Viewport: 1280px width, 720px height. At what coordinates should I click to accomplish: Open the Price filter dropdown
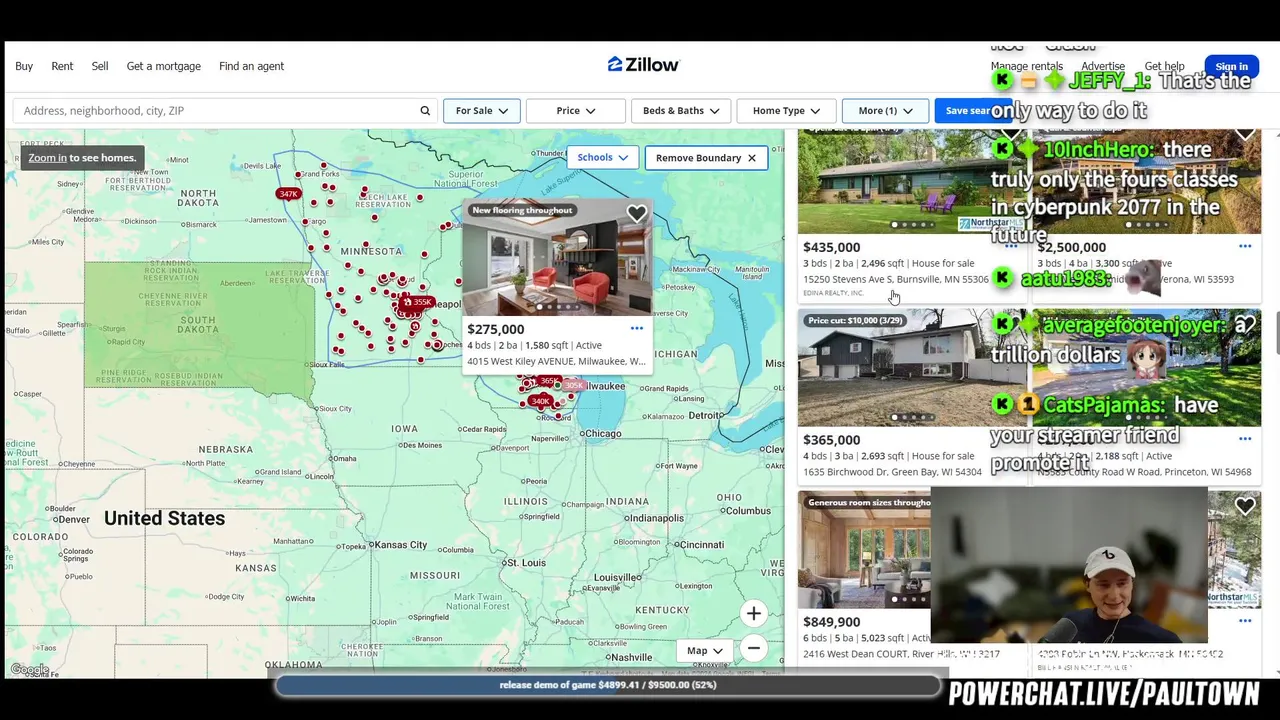[575, 111]
